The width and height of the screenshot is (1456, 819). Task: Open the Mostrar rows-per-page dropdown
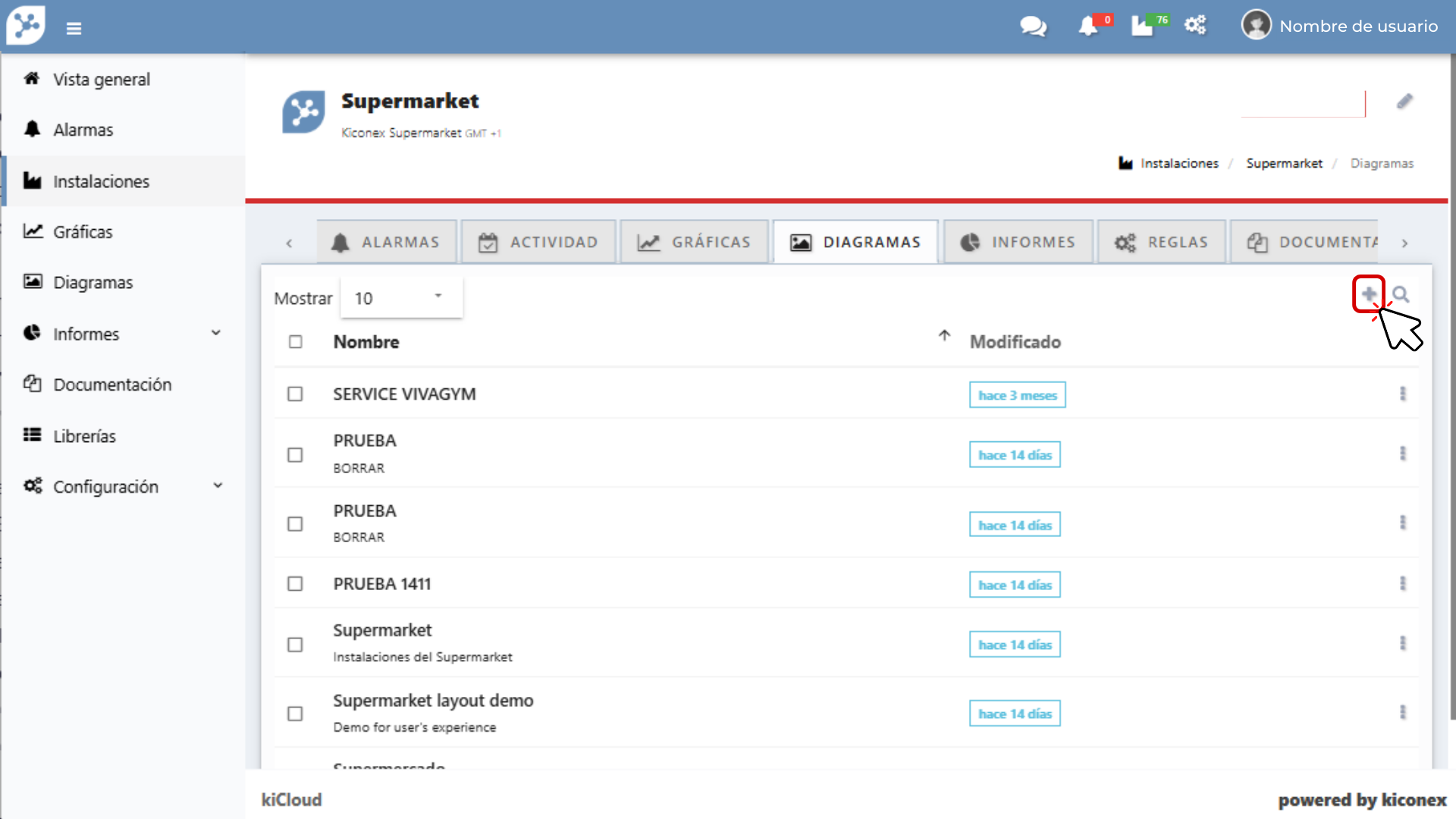tap(400, 298)
